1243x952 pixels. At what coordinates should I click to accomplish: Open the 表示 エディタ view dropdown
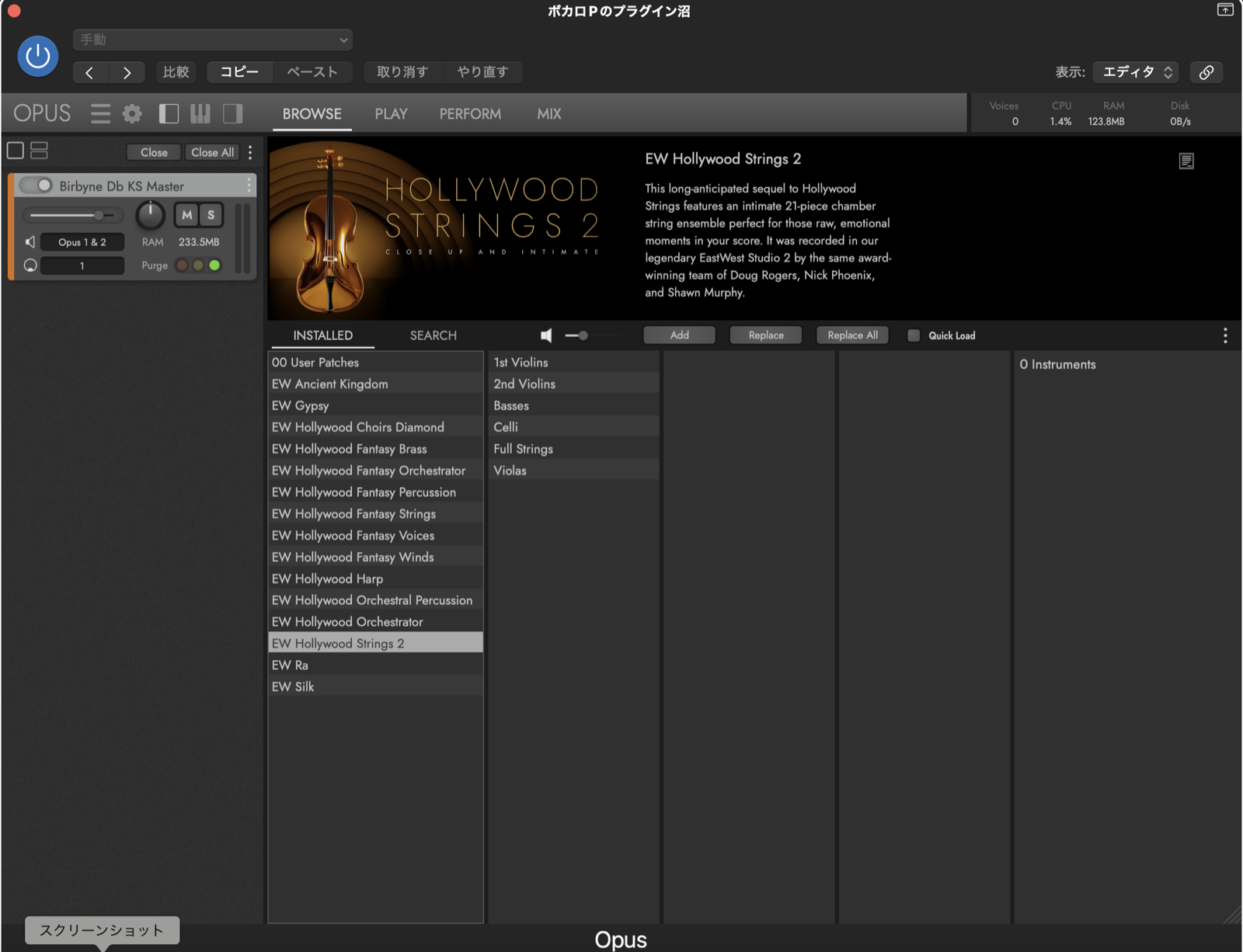pyautogui.click(x=1136, y=72)
